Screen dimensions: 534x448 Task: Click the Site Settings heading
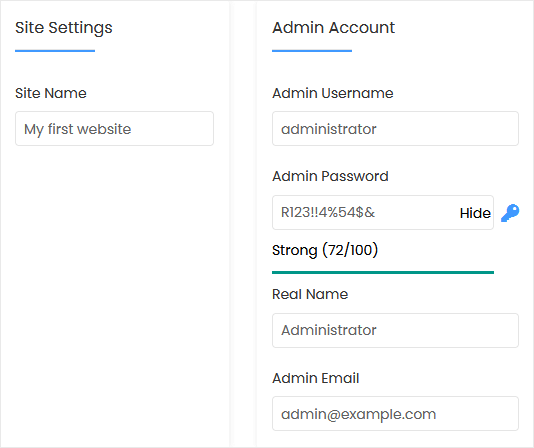pyautogui.click(x=64, y=28)
